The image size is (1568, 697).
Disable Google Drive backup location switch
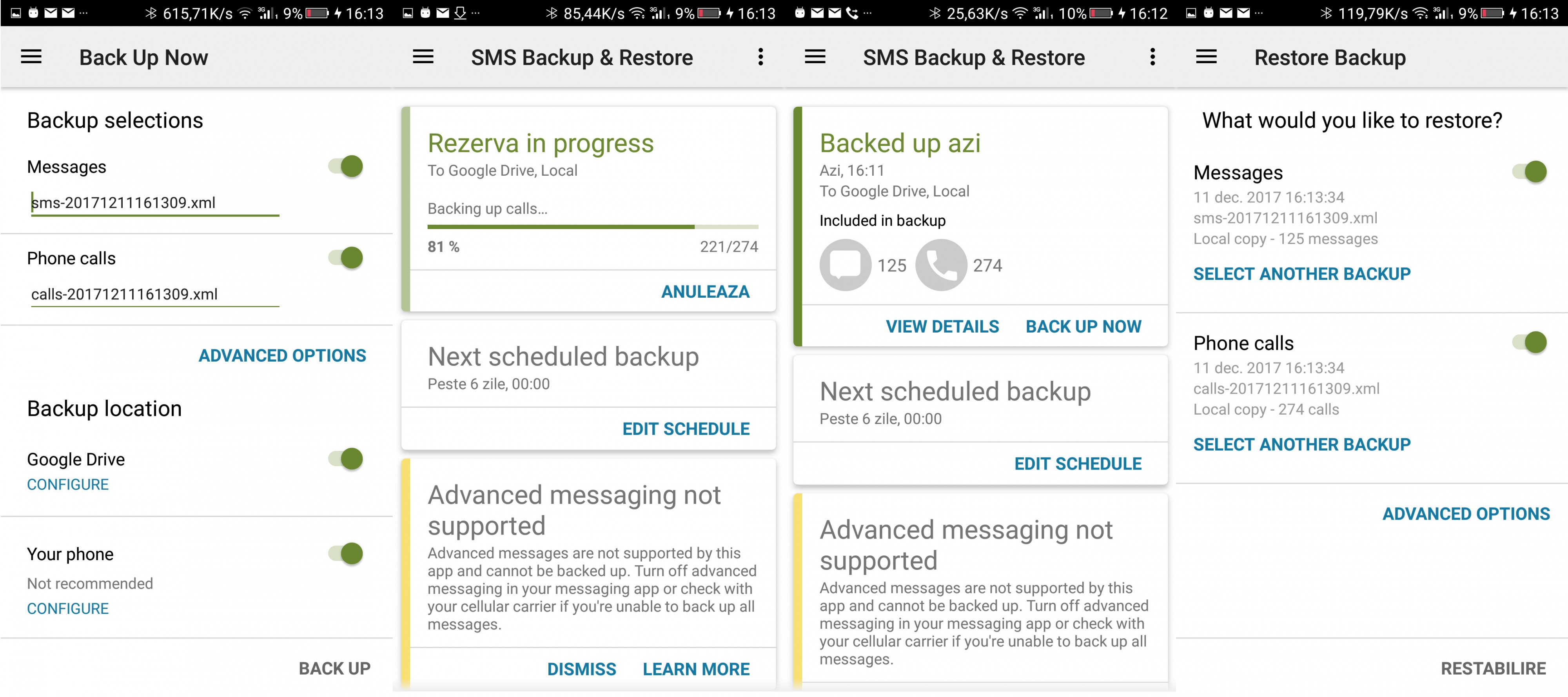(346, 459)
